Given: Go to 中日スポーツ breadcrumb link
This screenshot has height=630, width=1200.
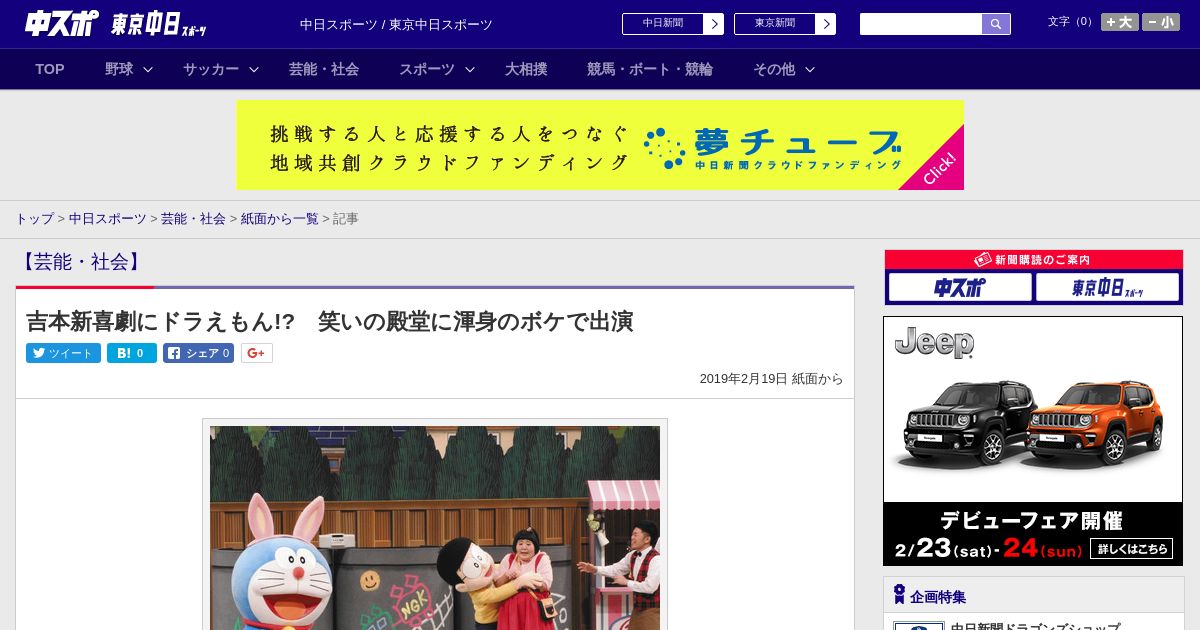Looking at the screenshot, I should pos(107,218).
